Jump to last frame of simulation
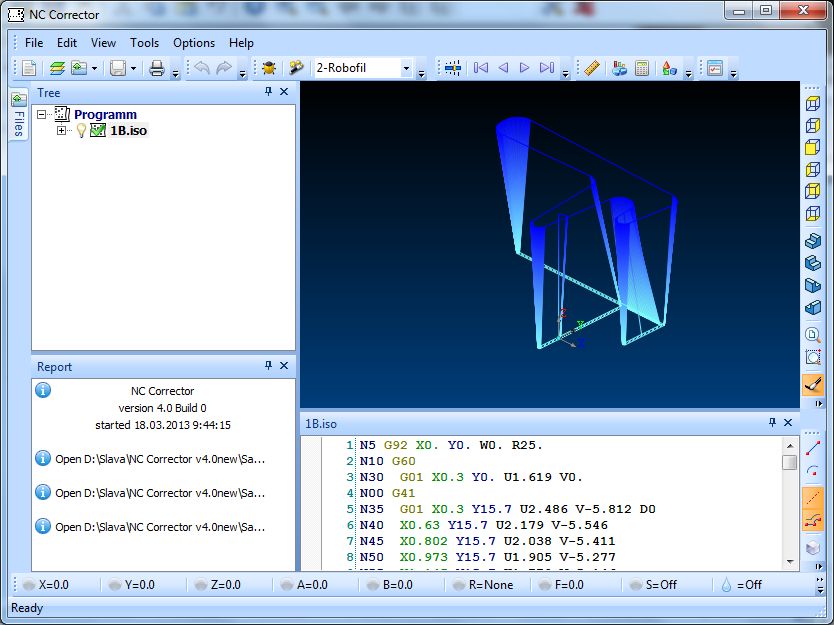The width and height of the screenshot is (834, 625). pos(547,68)
